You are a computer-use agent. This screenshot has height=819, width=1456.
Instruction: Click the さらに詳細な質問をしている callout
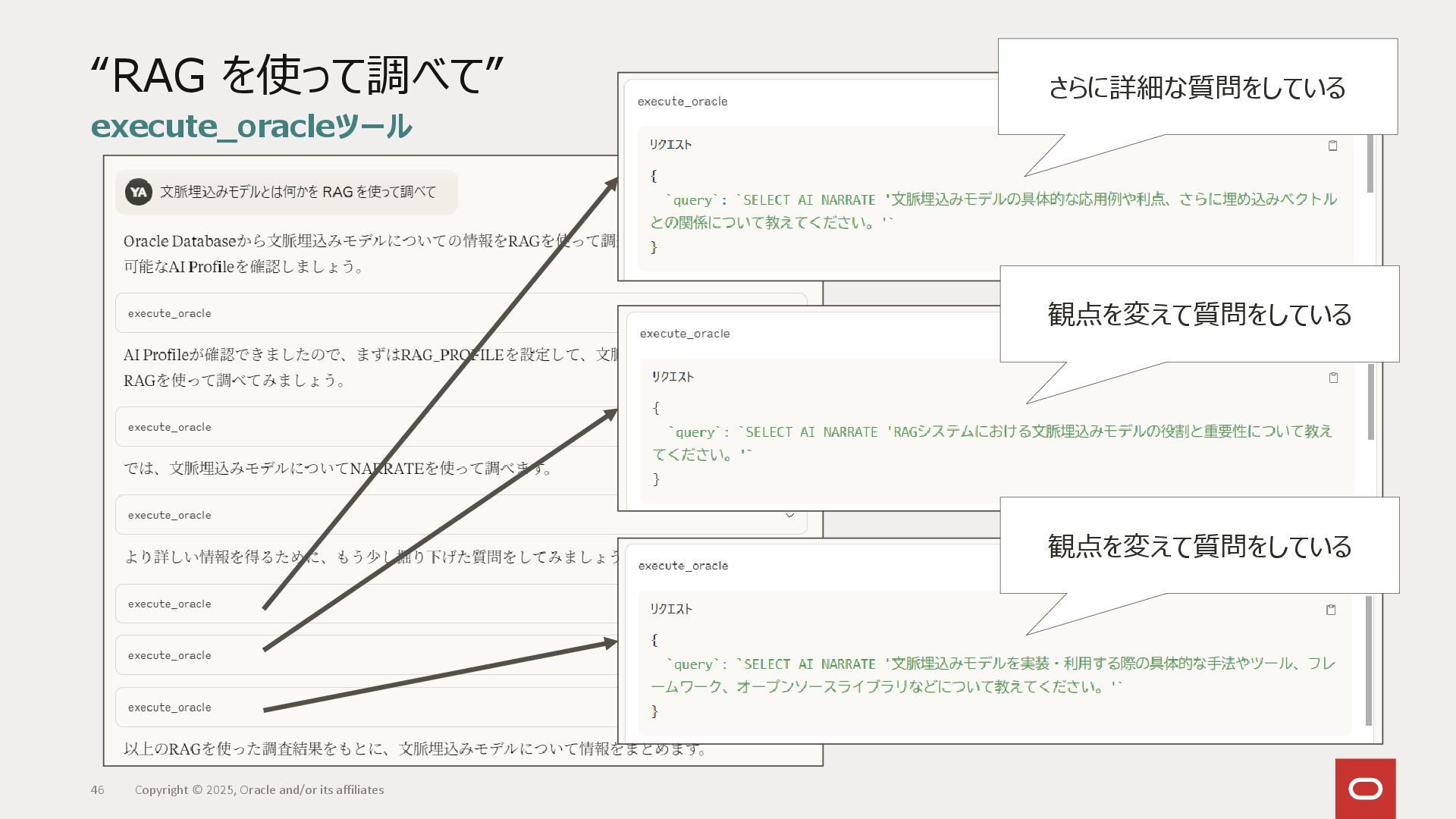[x=1197, y=87]
